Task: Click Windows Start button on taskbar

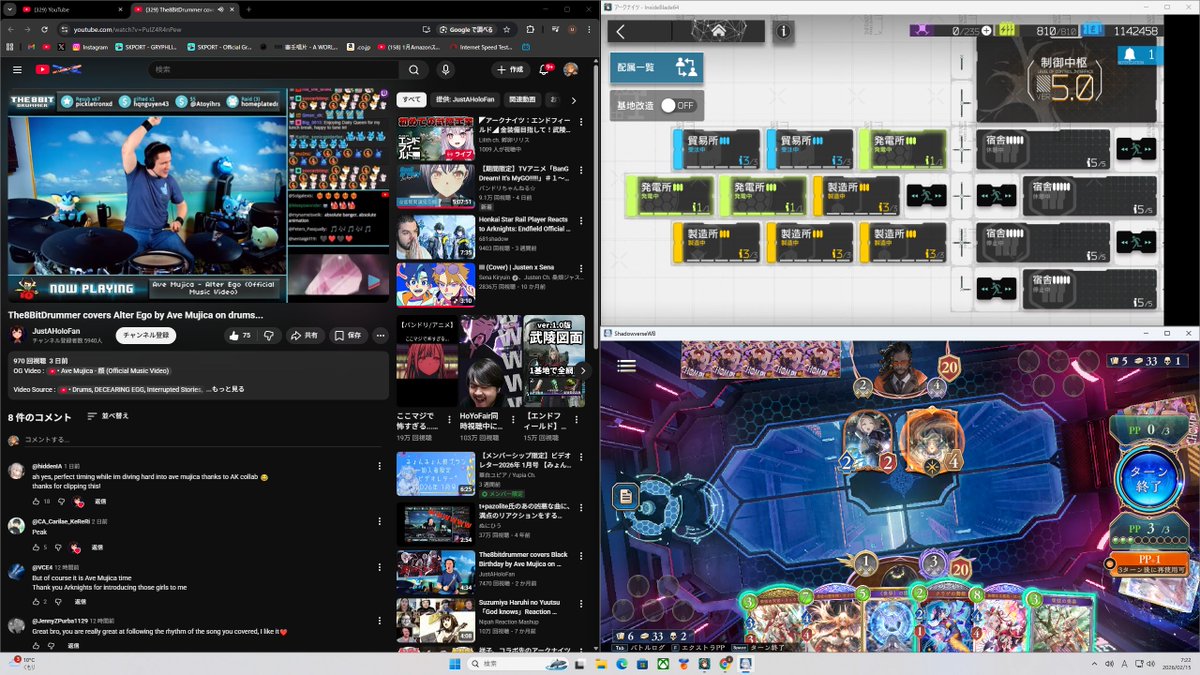Action: tap(455, 664)
